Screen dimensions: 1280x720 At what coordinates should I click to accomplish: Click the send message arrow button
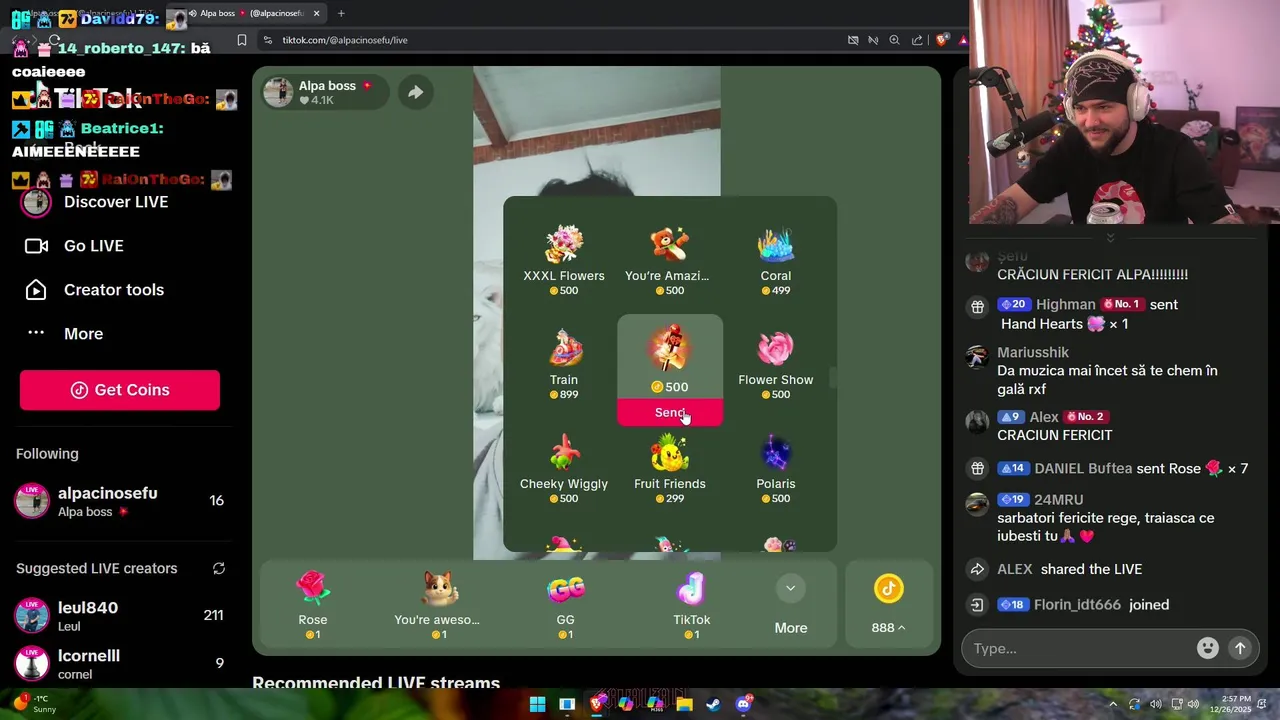pyautogui.click(x=1240, y=648)
